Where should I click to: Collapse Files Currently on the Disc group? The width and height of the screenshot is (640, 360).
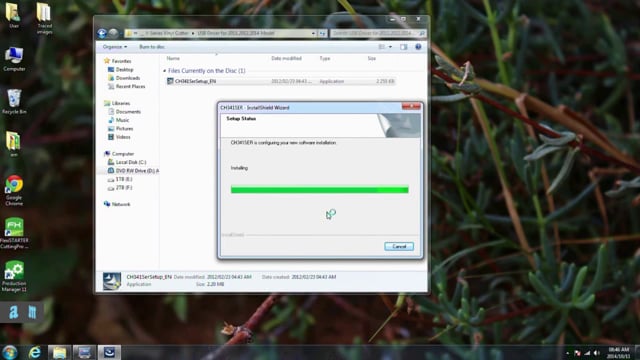coord(164,71)
